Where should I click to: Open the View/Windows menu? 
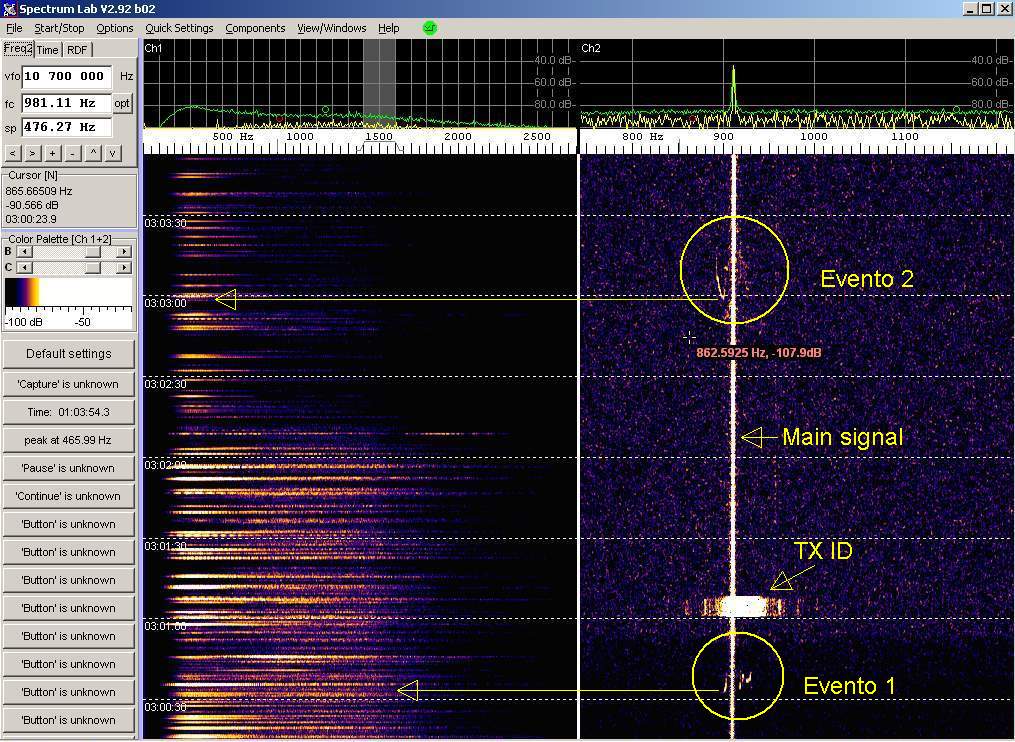coord(331,28)
